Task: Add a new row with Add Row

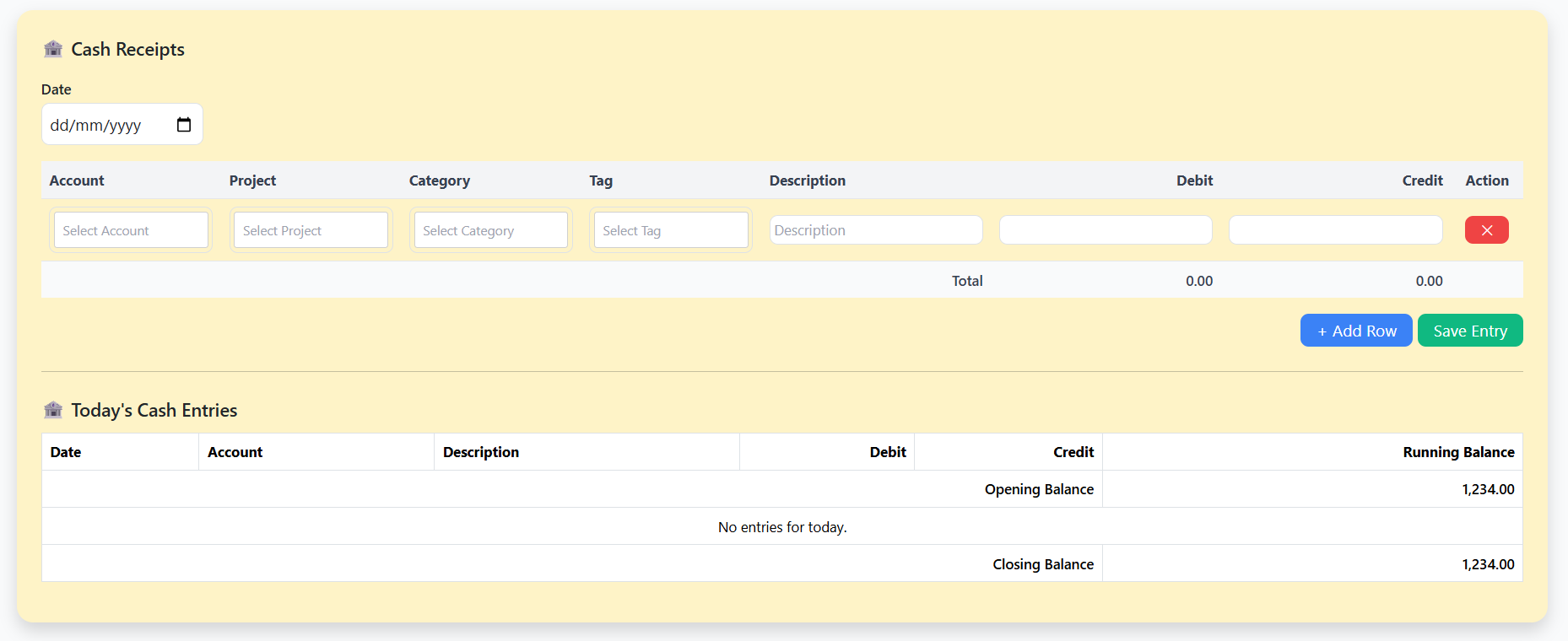Action: pos(1356,331)
